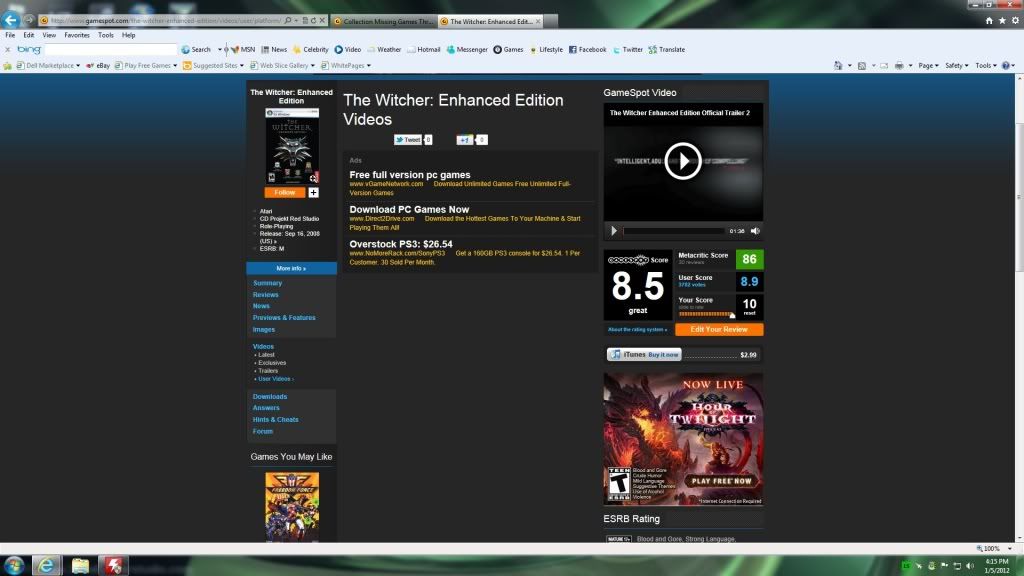This screenshot has height=576, width=1024.
Task: Open MSN from the Bing toolbar
Action: click(242, 50)
